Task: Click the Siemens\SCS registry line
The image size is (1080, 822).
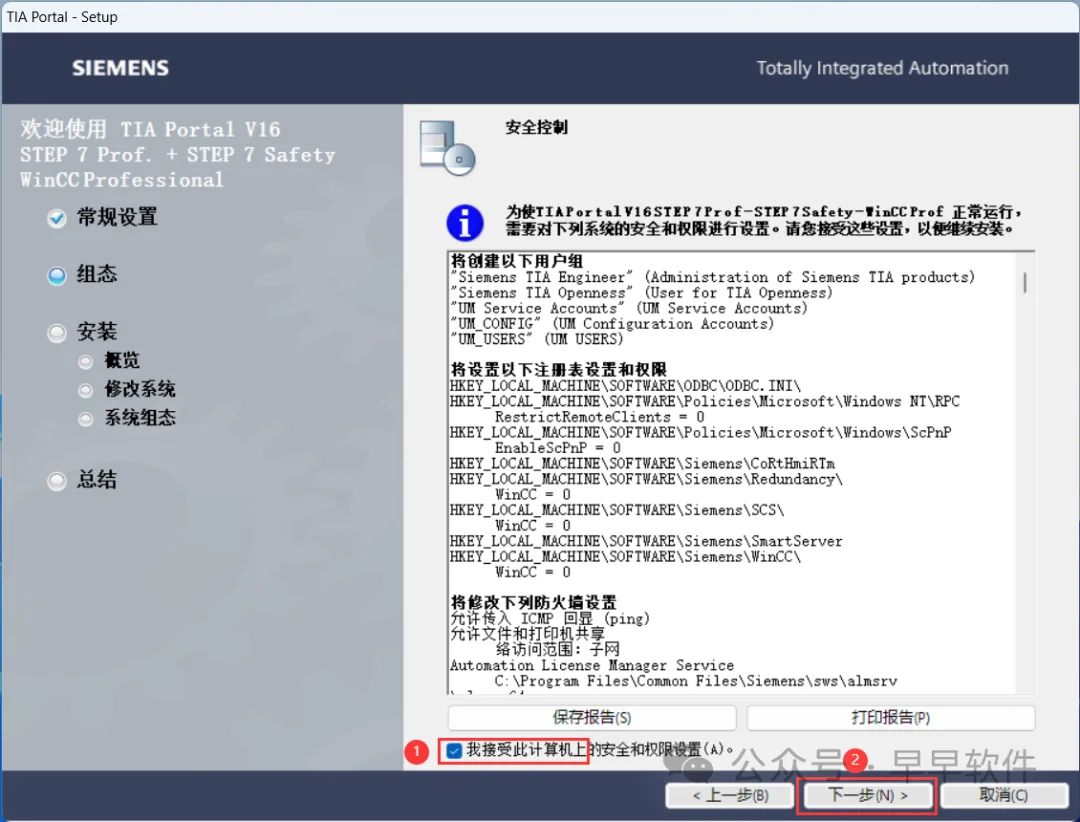Action: pyautogui.click(x=617, y=510)
